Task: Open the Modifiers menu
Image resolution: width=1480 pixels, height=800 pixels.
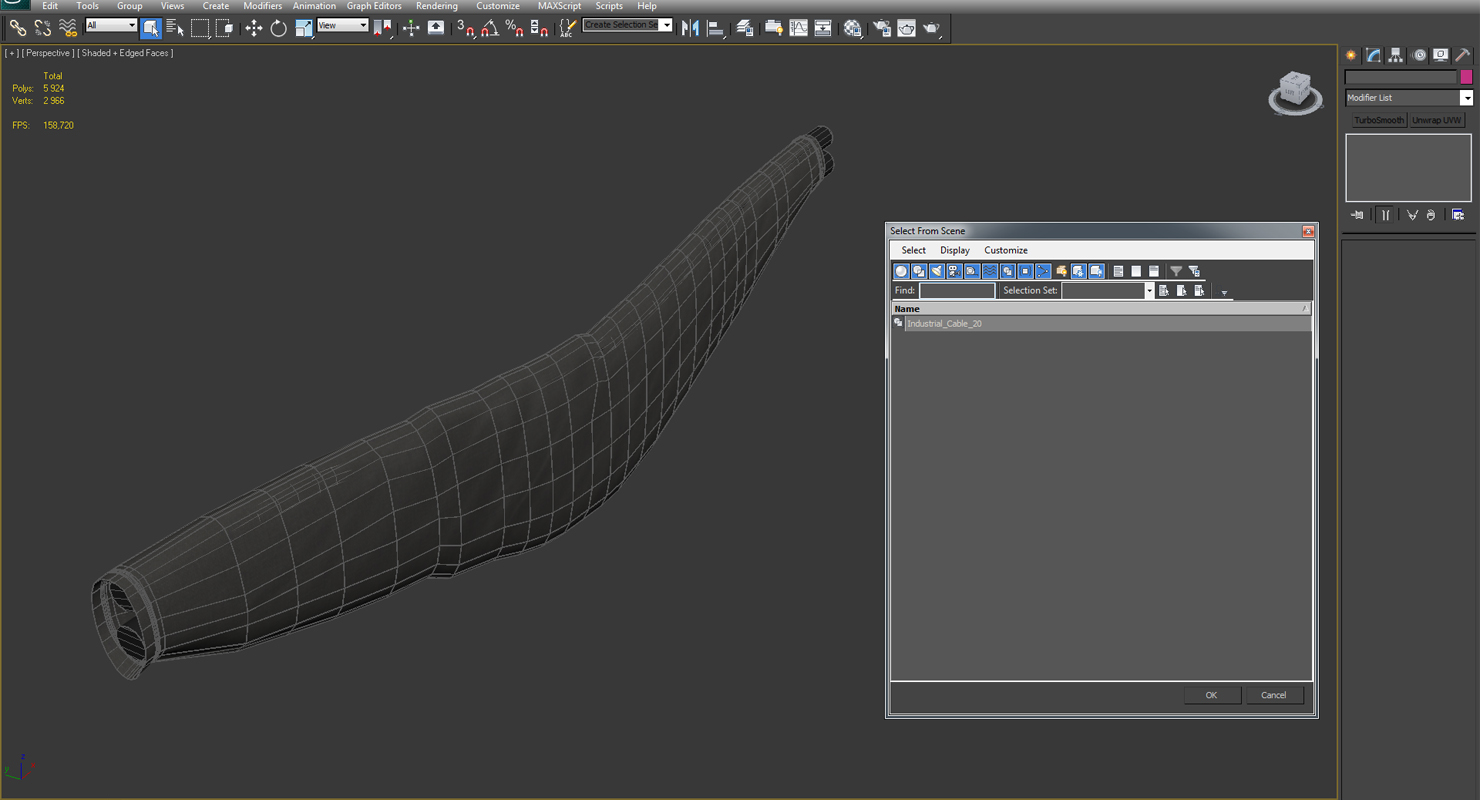Action: [x=263, y=6]
